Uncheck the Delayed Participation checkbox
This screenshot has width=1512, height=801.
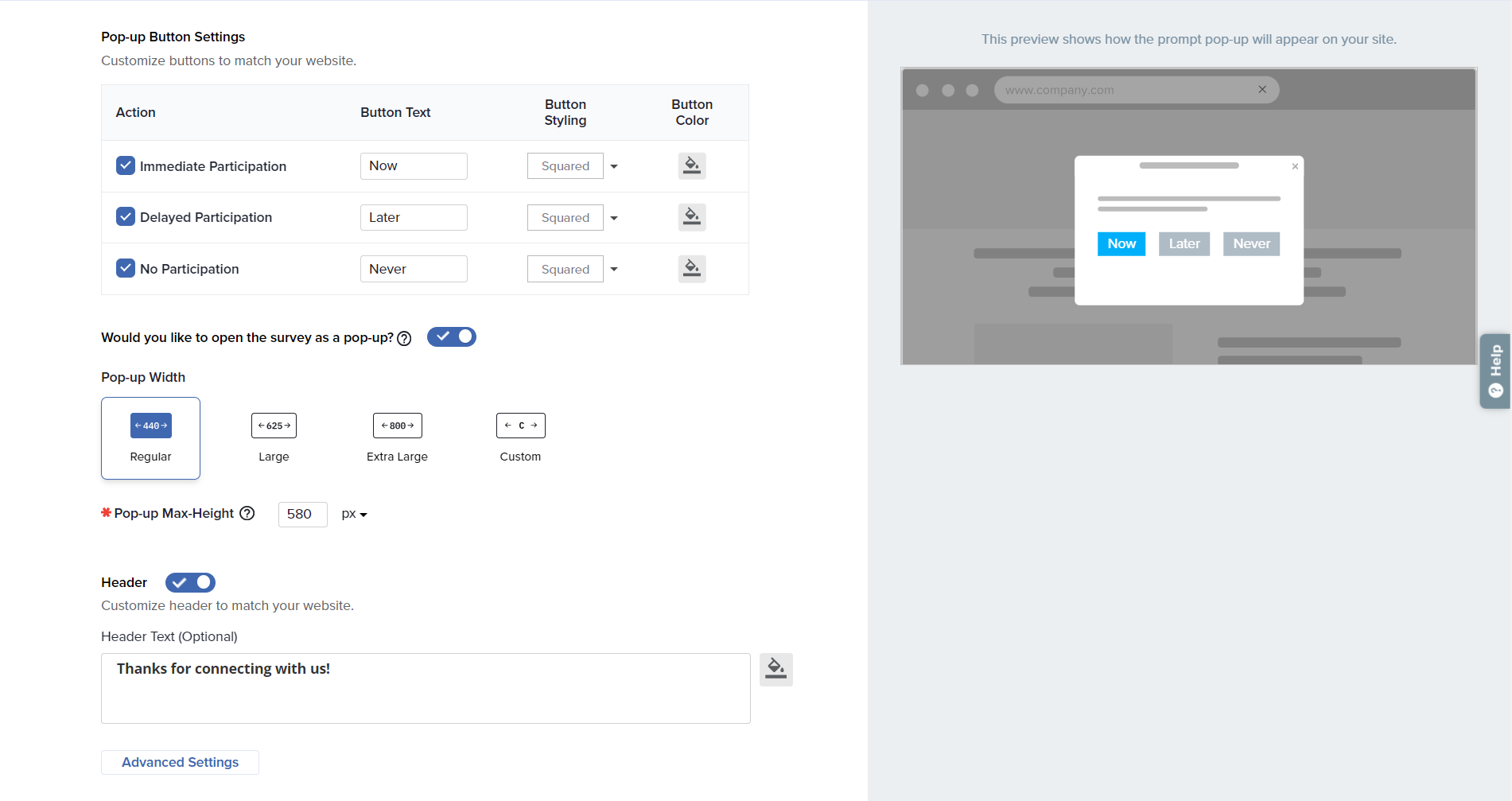[x=126, y=216]
